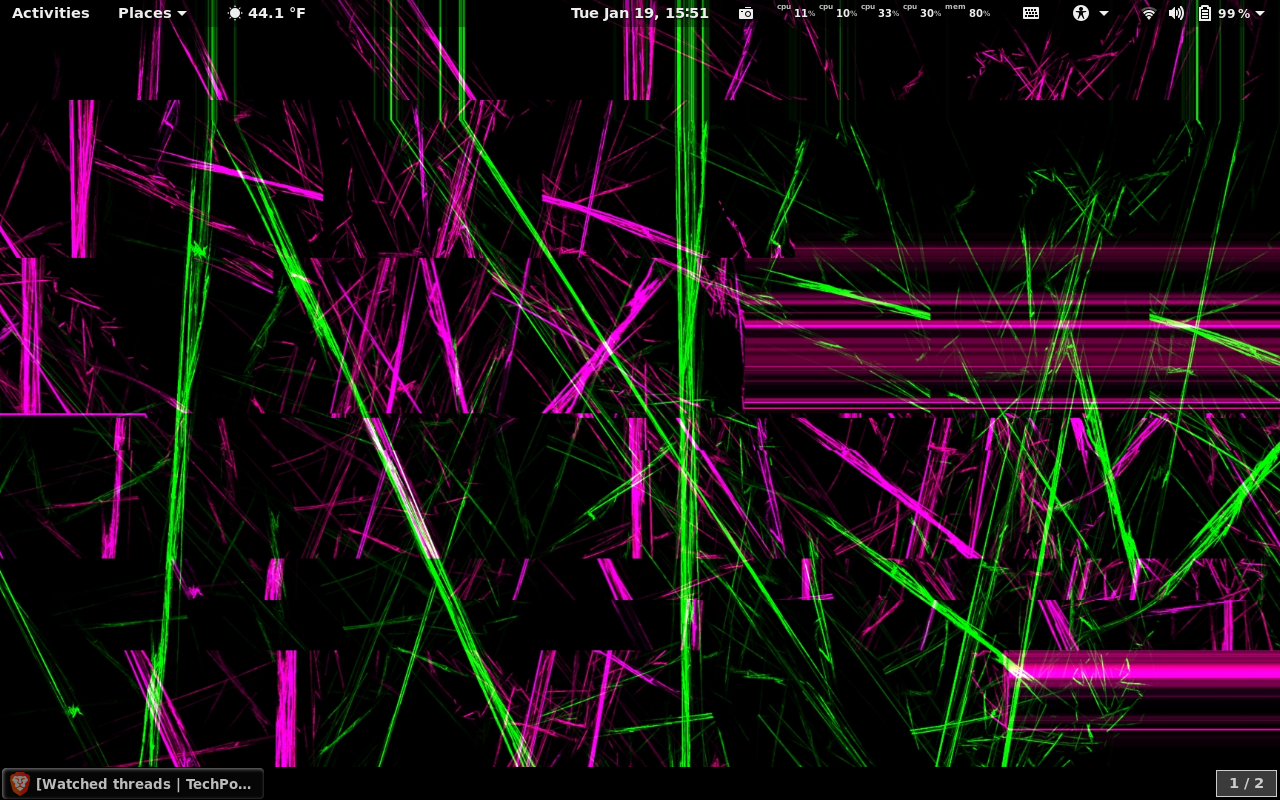Viewport: 1280px width, 800px height.
Task: Open the 99 % battery status
Action: (1234, 13)
